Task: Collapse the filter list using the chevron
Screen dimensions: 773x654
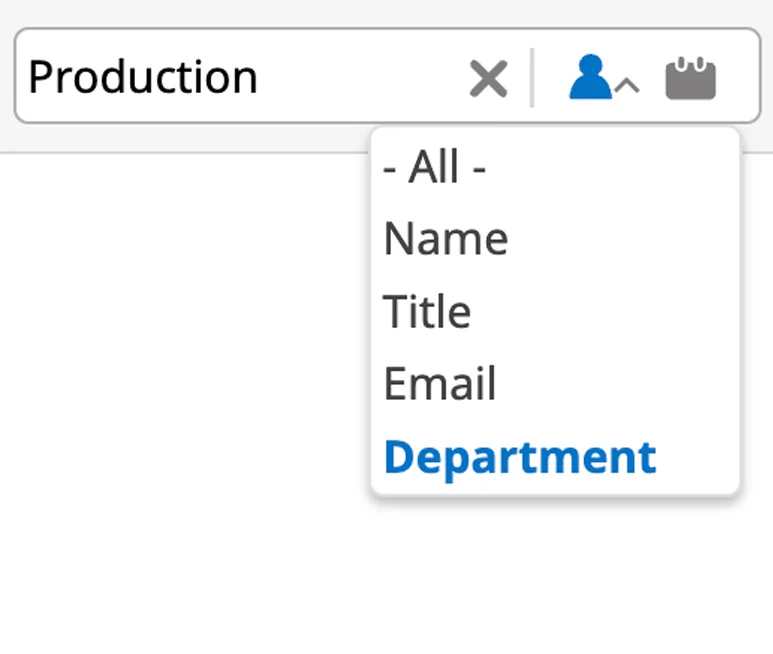Action: (627, 85)
